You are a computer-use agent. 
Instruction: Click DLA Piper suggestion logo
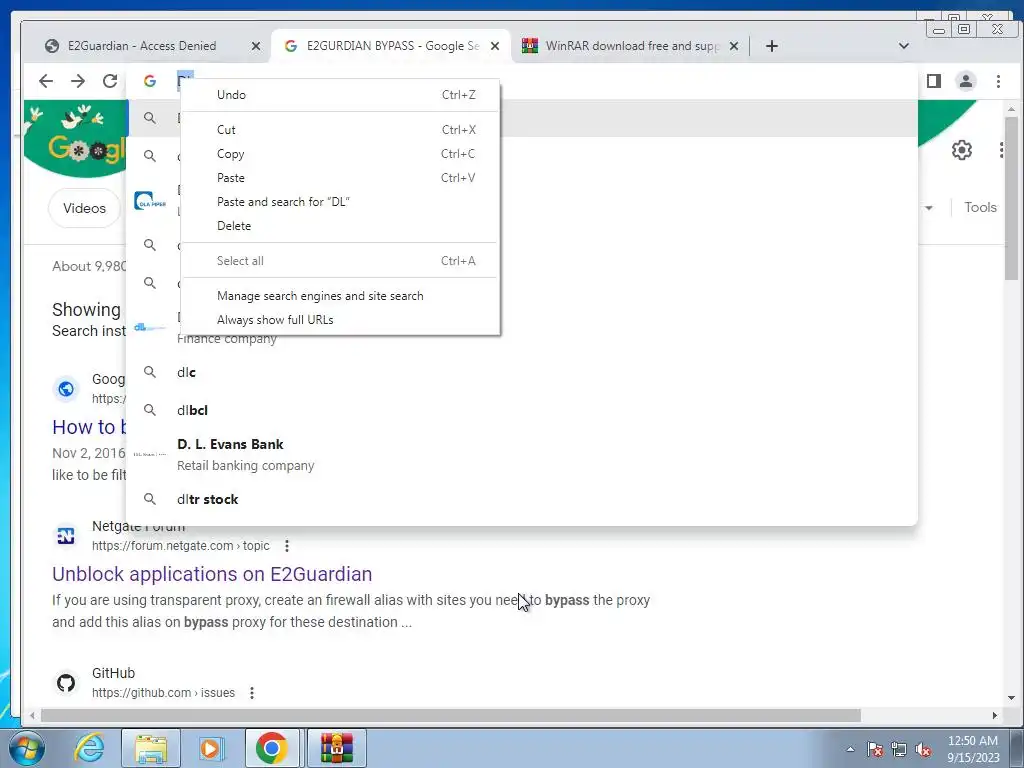(150, 200)
